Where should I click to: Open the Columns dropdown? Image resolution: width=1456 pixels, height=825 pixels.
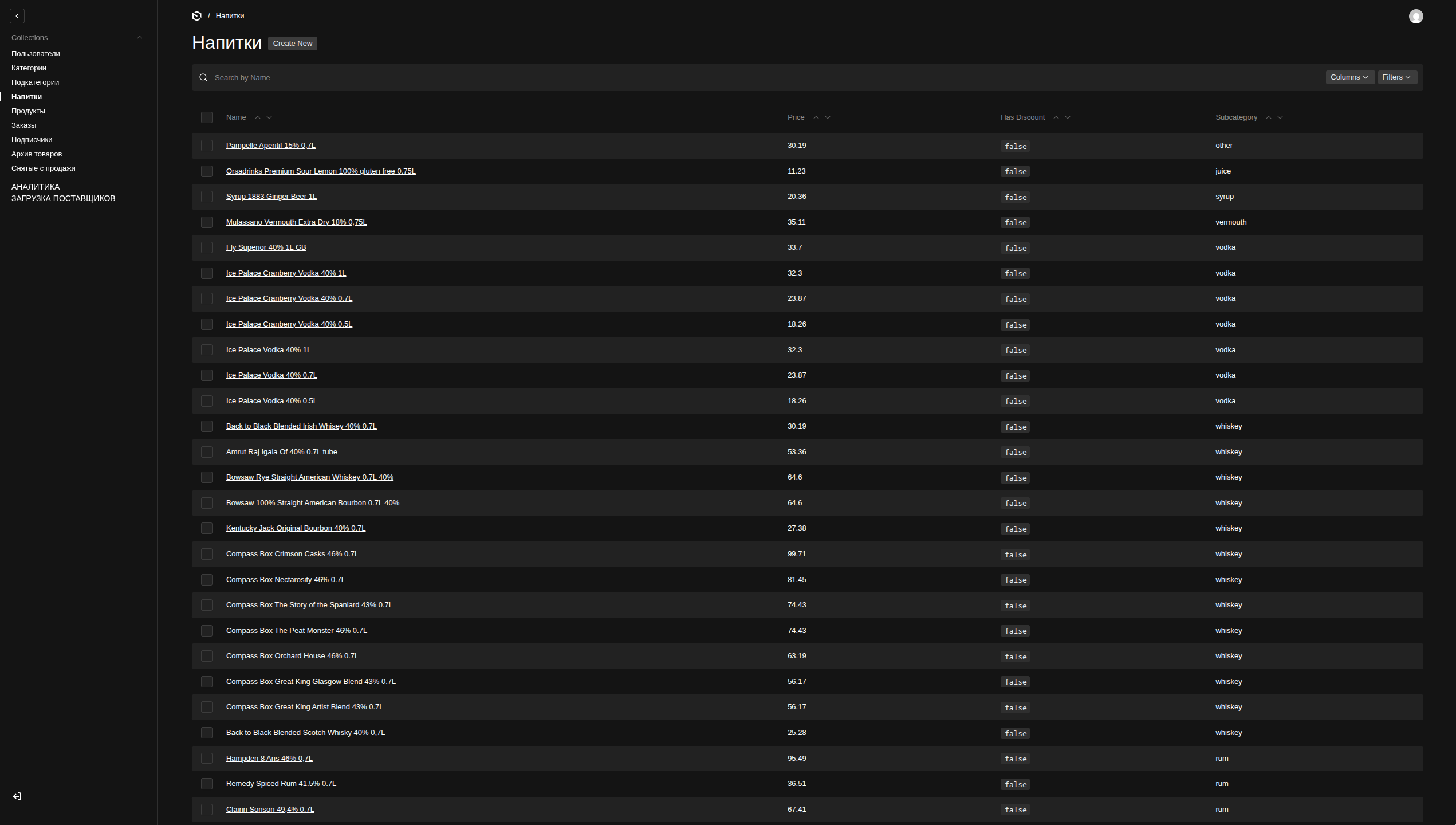click(x=1349, y=77)
